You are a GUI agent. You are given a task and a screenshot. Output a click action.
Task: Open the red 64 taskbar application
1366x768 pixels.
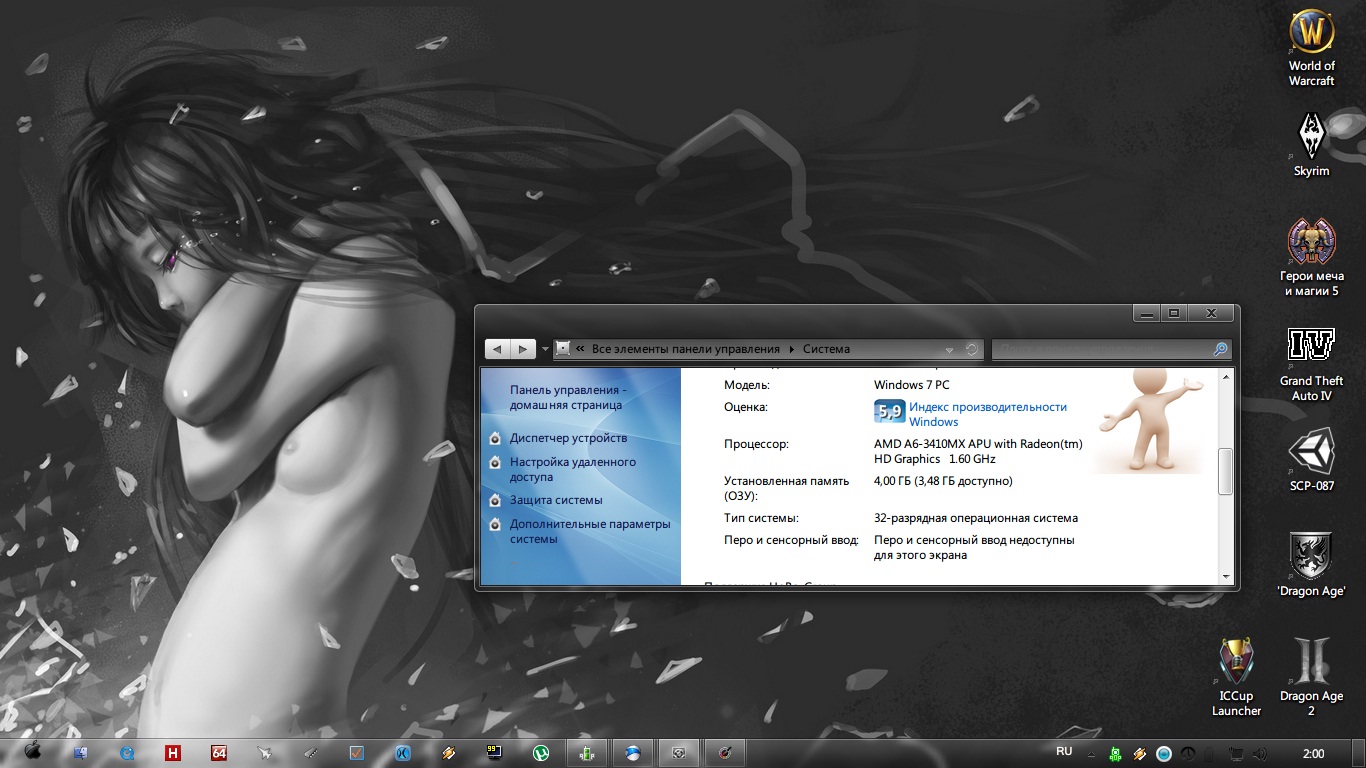click(x=219, y=752)
